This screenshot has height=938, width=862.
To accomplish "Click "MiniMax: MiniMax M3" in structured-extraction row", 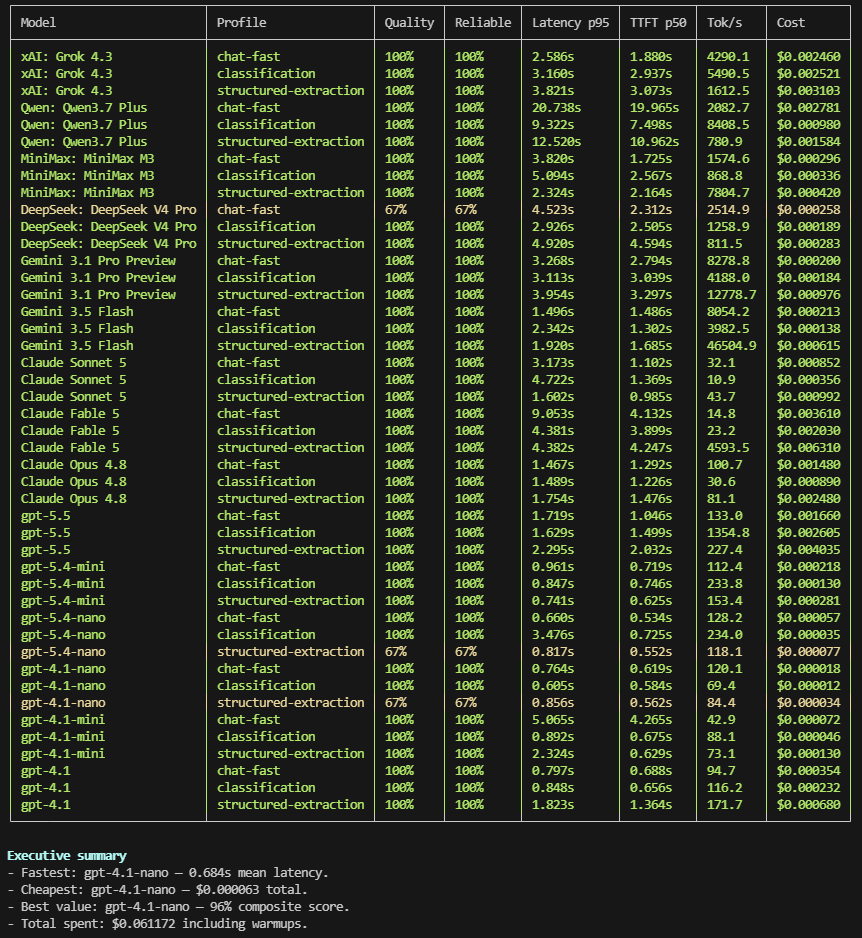I will 87,193.
